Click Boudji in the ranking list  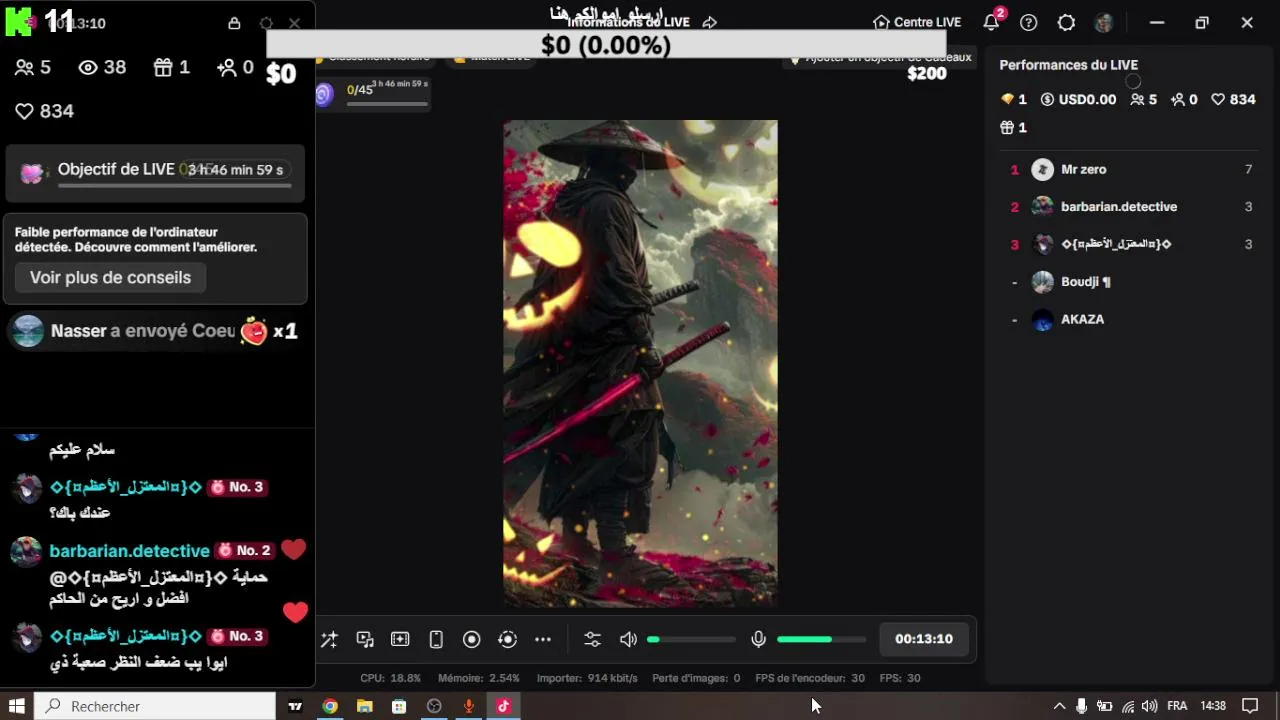[x=1085, y=282]
